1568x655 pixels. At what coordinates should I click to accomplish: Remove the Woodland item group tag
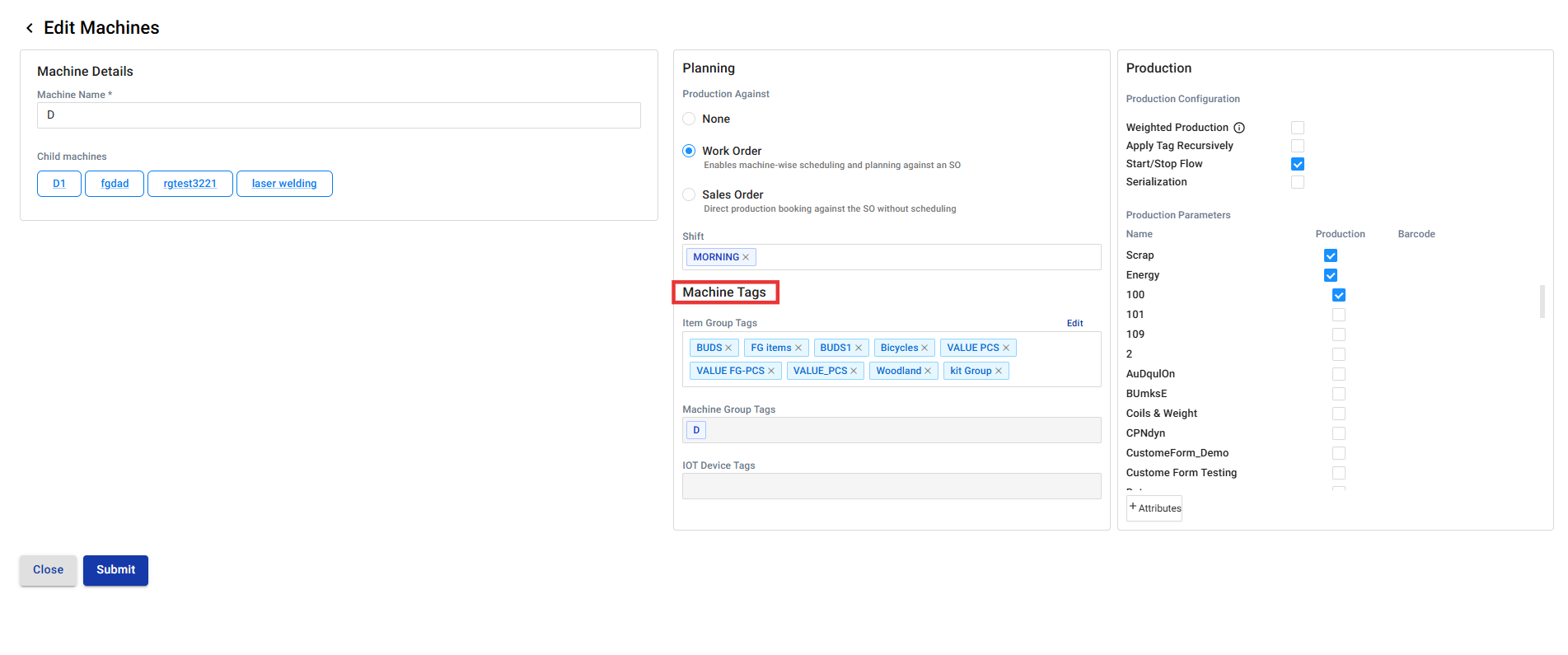point(928,371)
